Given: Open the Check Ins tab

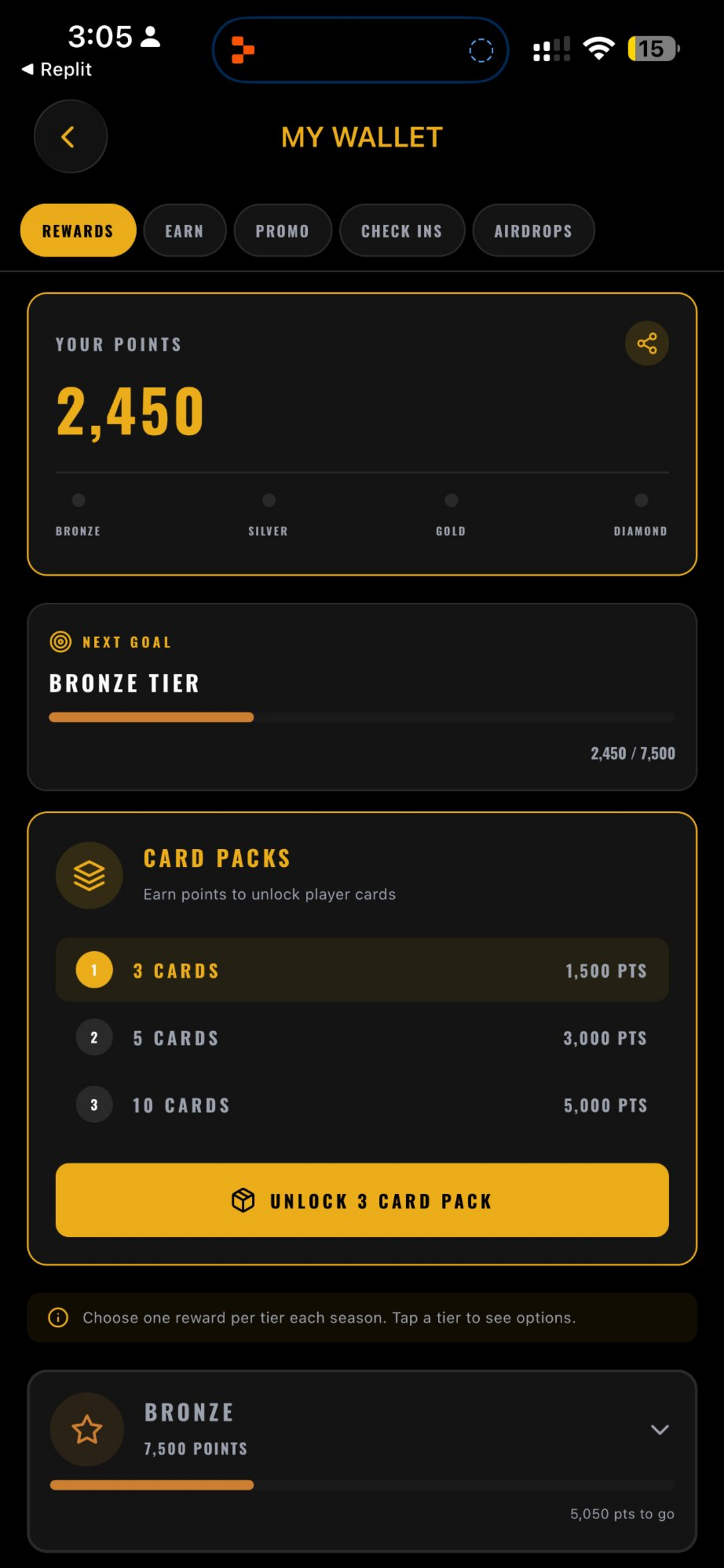Looking at the screenshot, I should click(x=402, y=230).
